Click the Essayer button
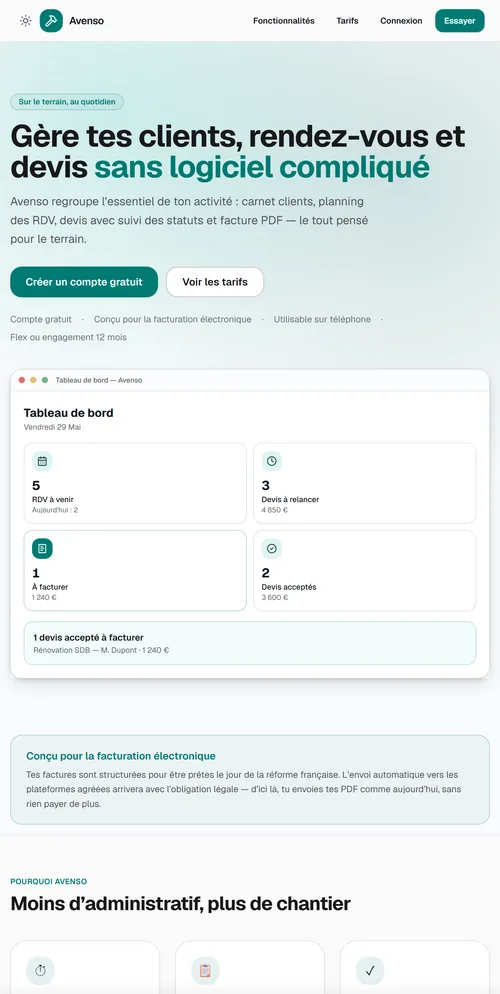500x994 pixels. [x=459, y=21]
